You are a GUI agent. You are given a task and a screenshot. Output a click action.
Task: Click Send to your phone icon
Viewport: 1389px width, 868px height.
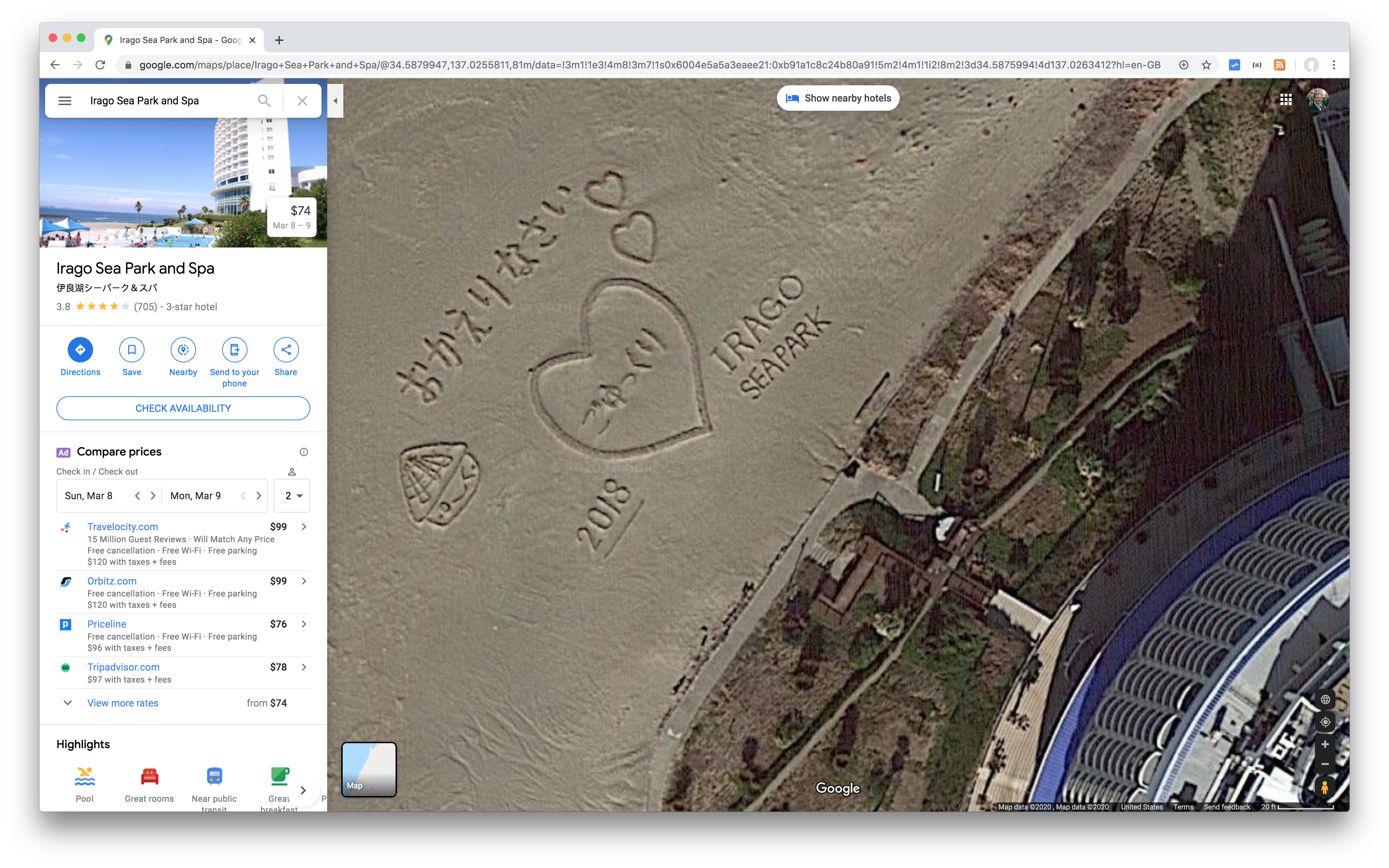235,350
